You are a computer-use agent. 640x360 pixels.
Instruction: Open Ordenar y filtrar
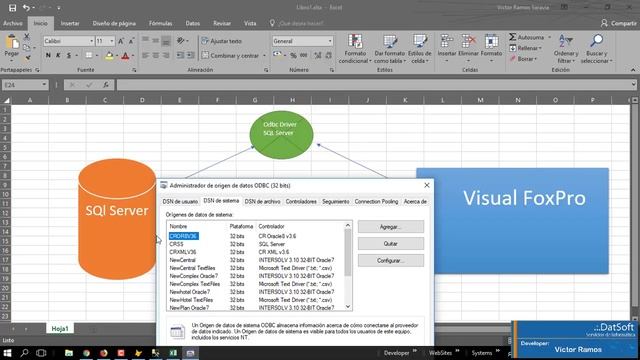click(x=566, y=49)
